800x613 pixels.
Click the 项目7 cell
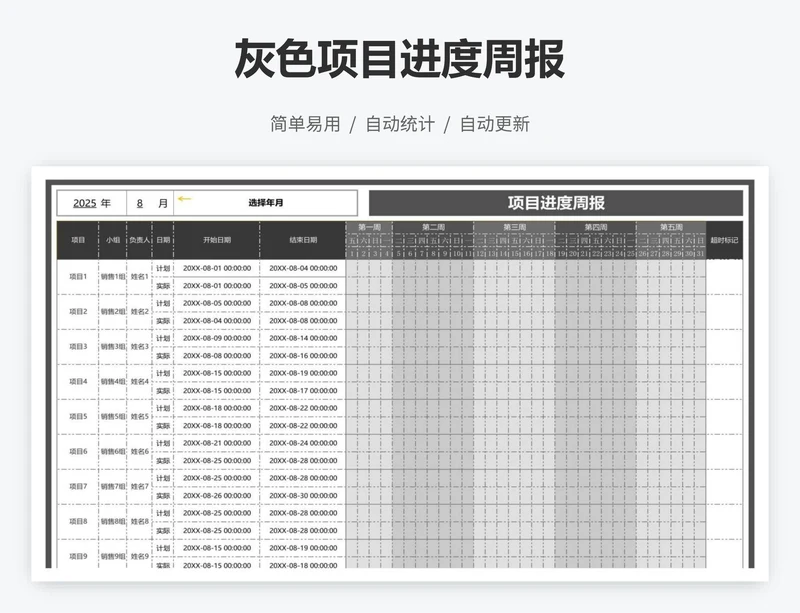78,486
